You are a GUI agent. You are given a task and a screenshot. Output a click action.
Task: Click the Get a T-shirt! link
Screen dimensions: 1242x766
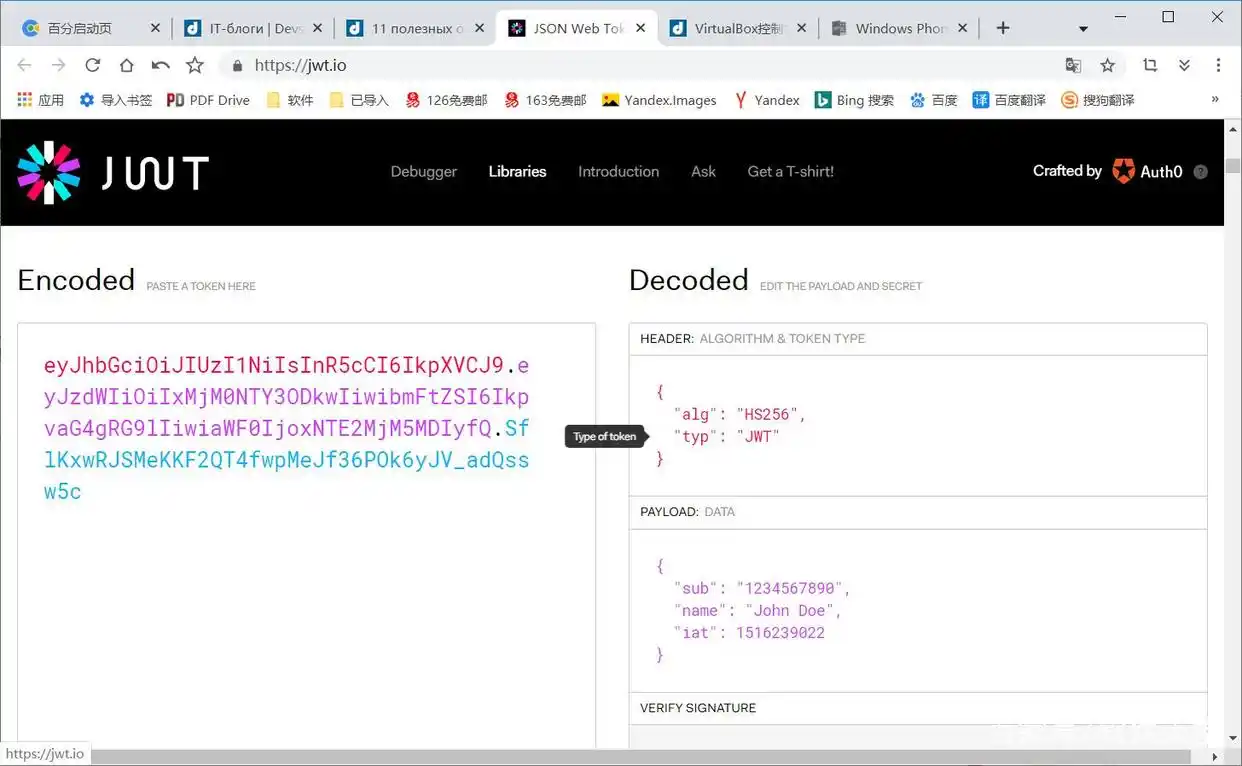[790, 171]
